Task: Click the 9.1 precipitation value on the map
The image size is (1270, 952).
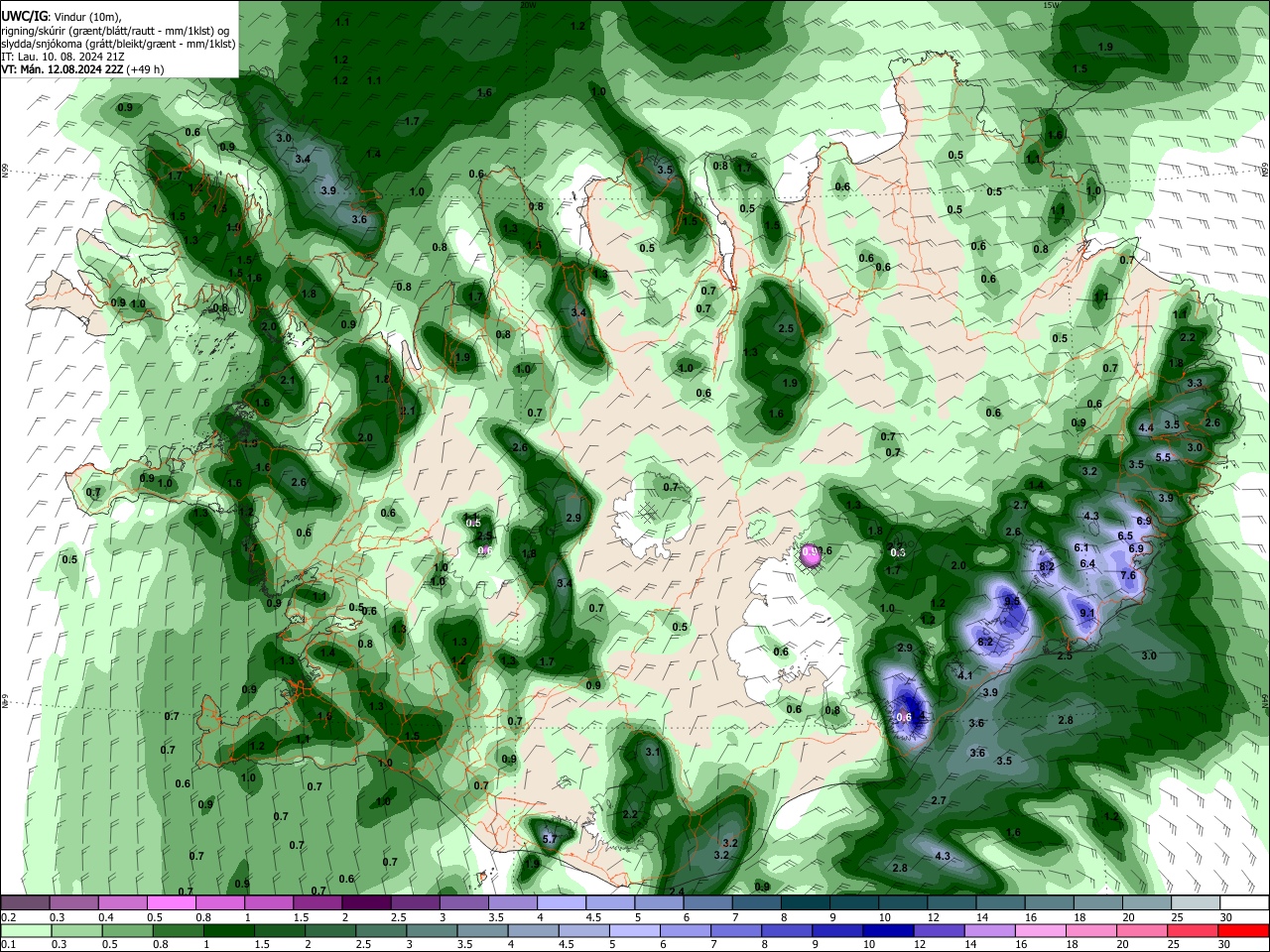Action: pos(1086,613)
